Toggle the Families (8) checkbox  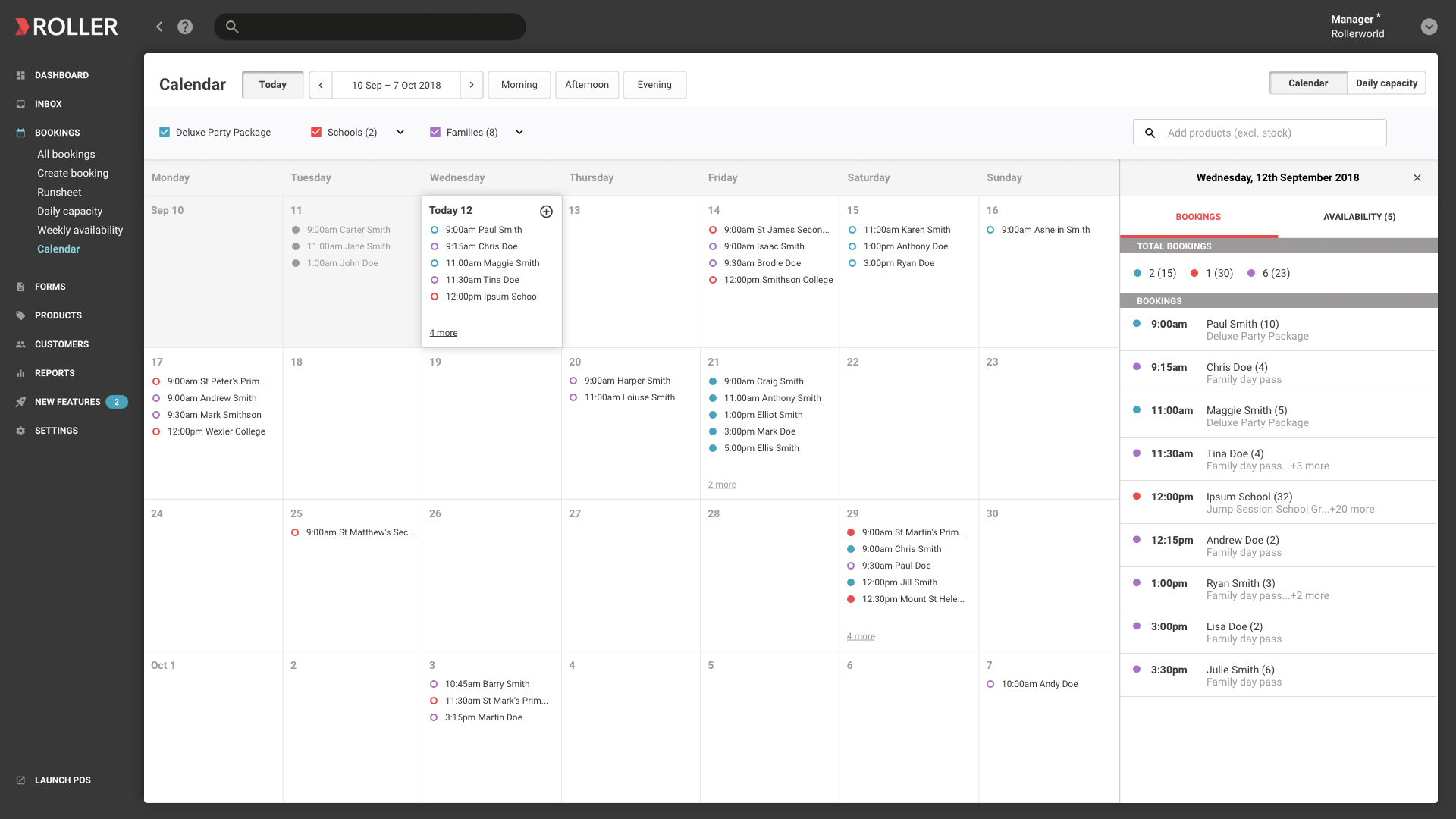point(435,132)
